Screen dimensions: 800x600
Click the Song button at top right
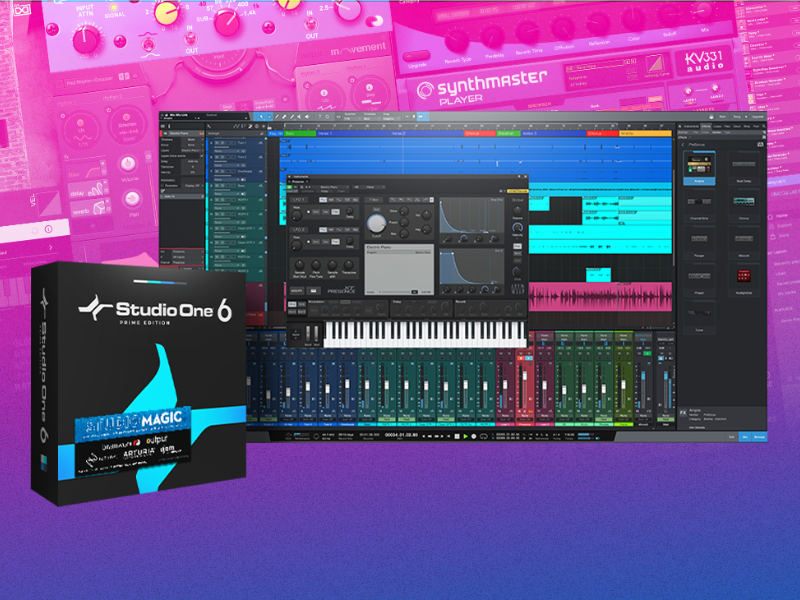coord(737,117)
